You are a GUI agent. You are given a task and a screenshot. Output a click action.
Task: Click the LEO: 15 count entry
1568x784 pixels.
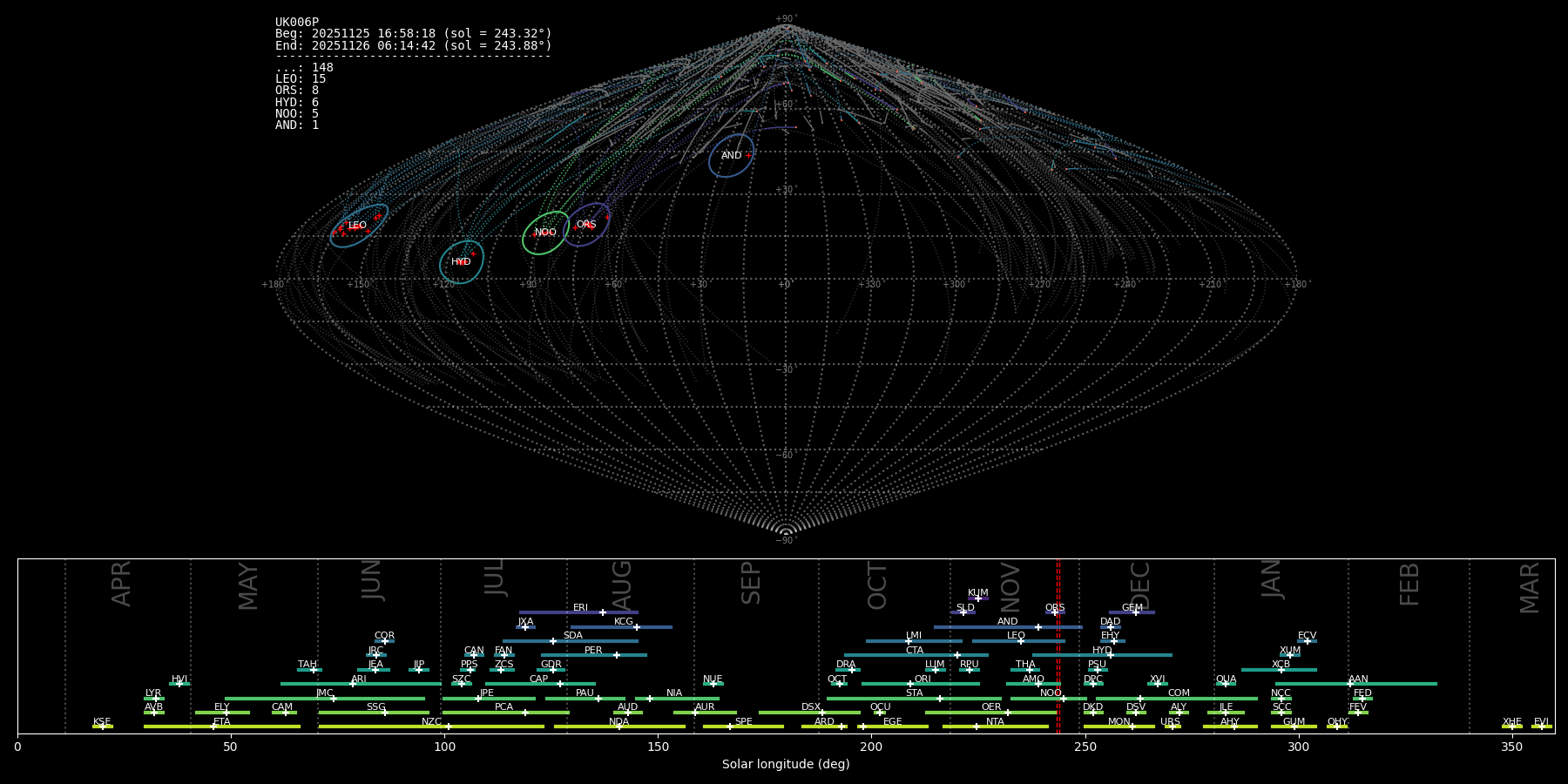(301, 79)
